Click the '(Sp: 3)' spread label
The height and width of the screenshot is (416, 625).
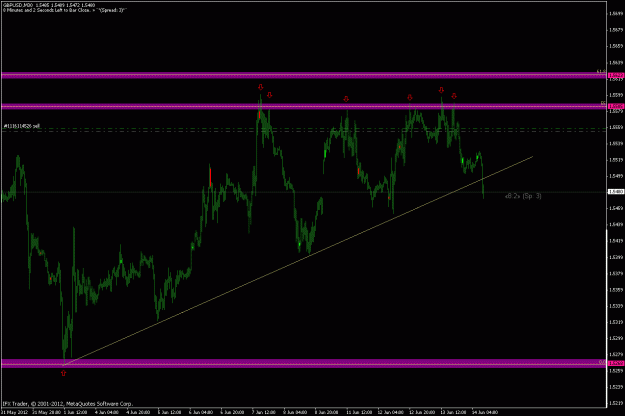pos(532,196)
